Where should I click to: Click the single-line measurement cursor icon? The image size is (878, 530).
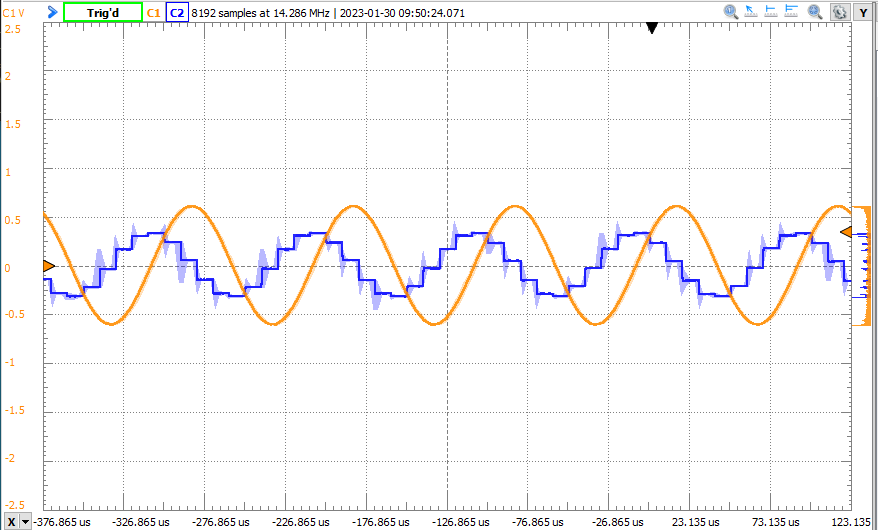771,12
